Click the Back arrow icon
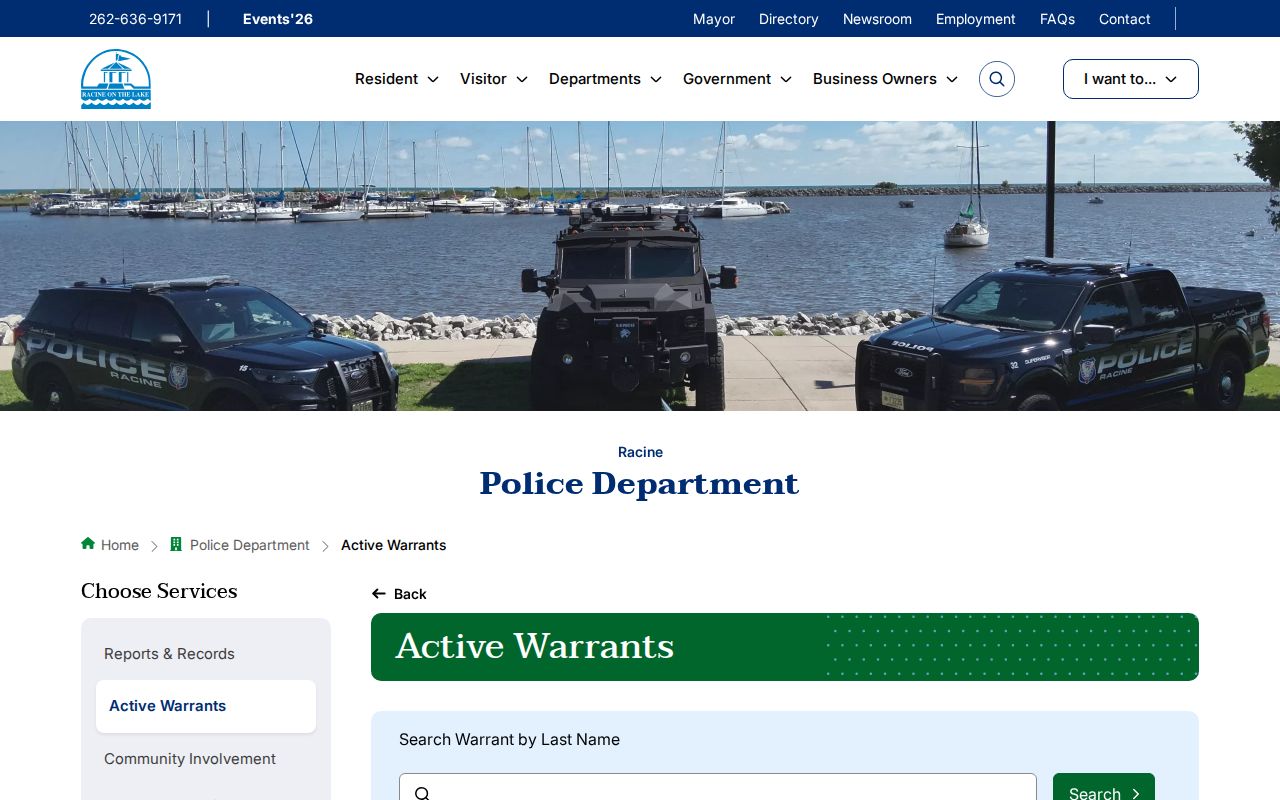 coord(379,594)
